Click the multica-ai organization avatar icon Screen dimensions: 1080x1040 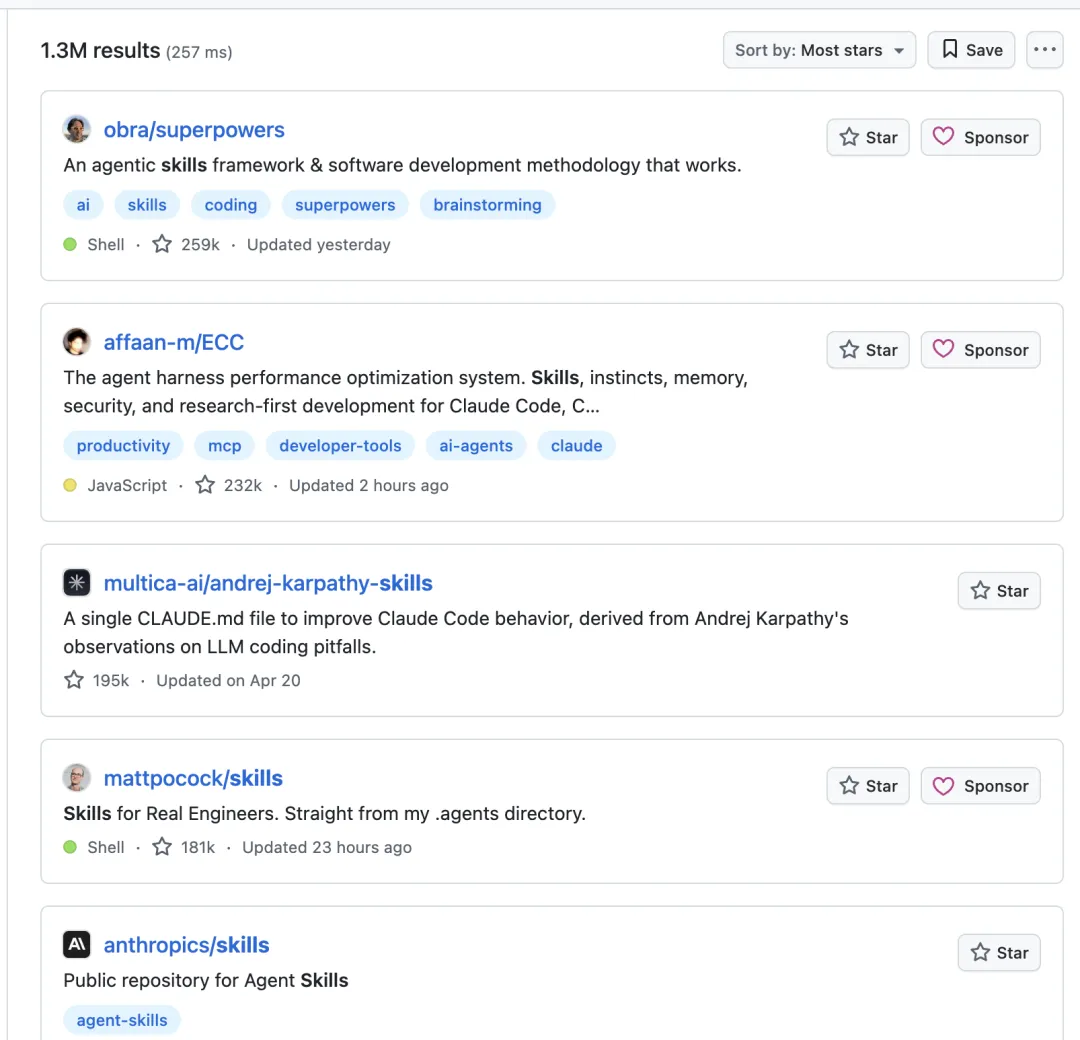coord(76,583)
